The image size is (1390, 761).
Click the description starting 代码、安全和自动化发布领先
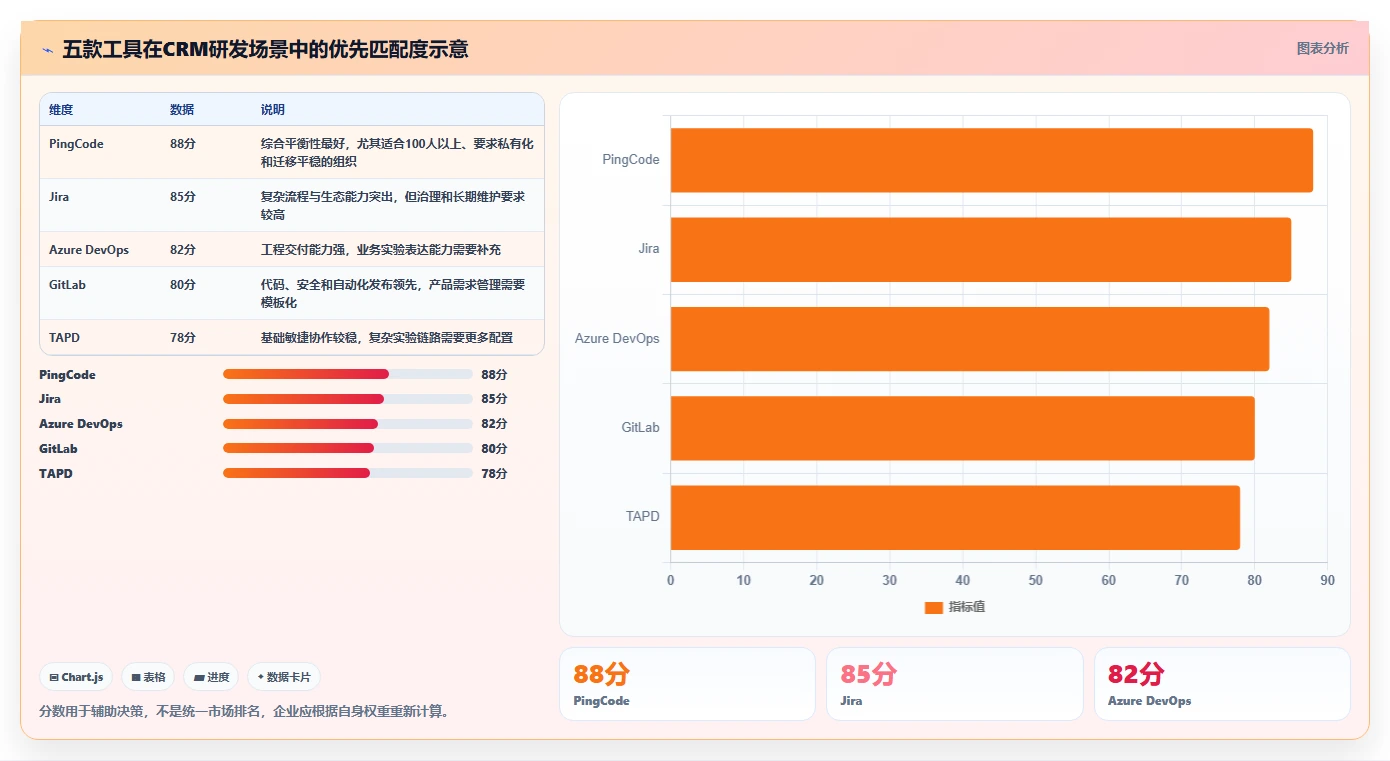(393, 294)
